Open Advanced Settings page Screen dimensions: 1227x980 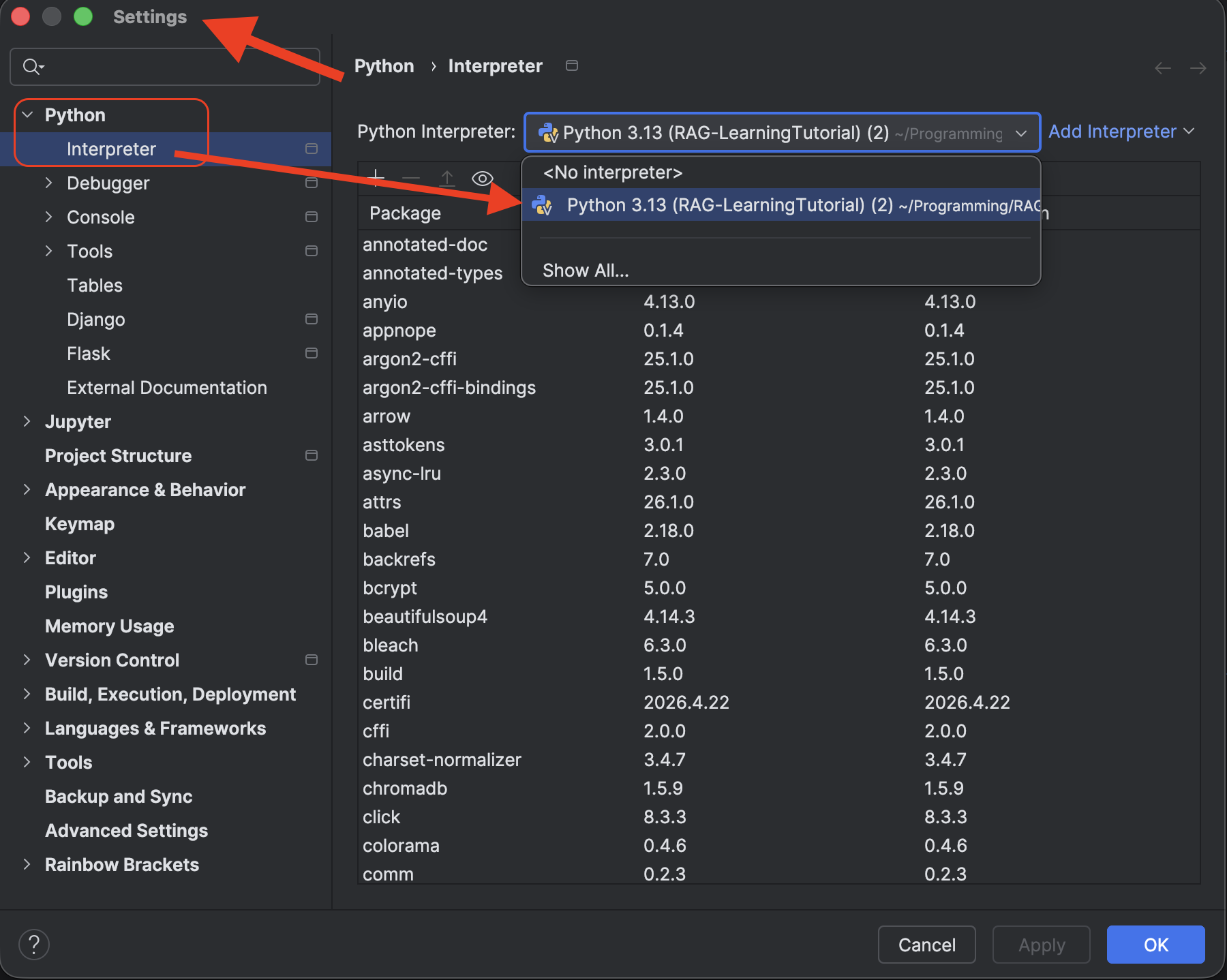coord(166,830)
